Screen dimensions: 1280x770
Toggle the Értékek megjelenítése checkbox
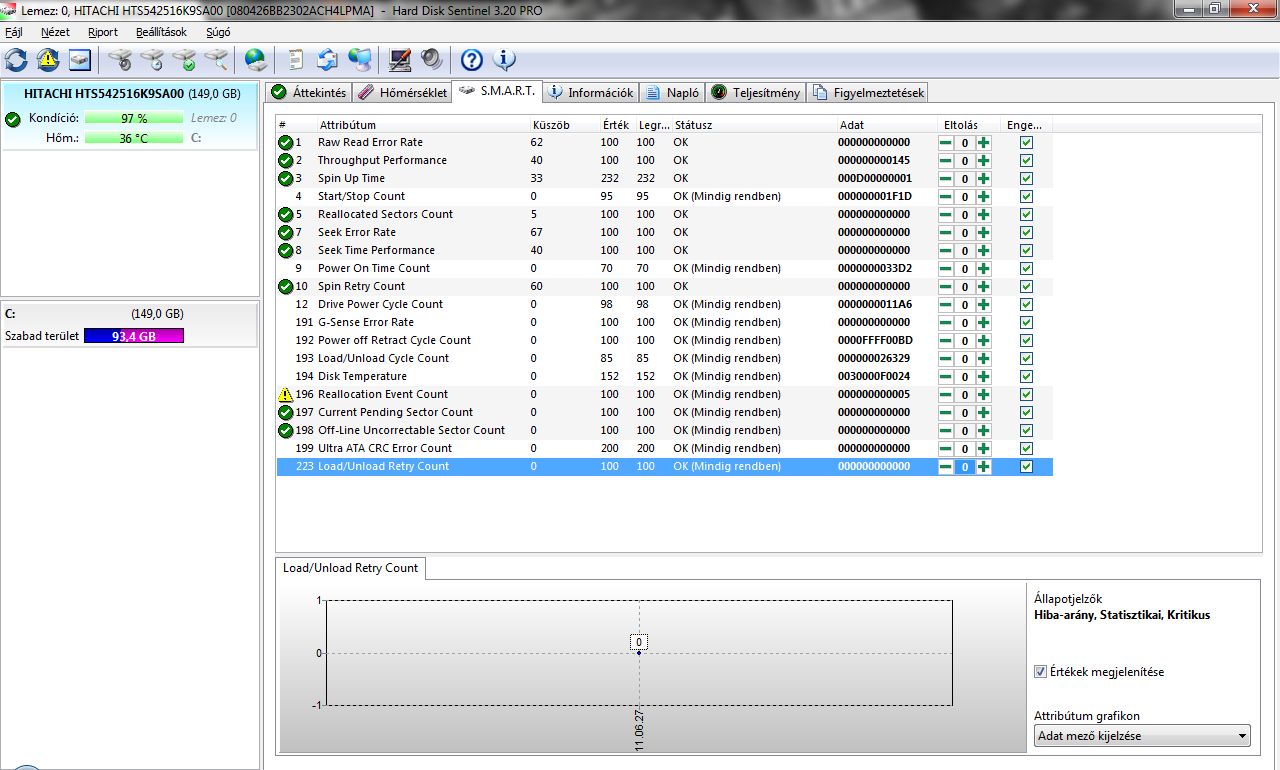pyautogui.click(x=1041, y=672)
